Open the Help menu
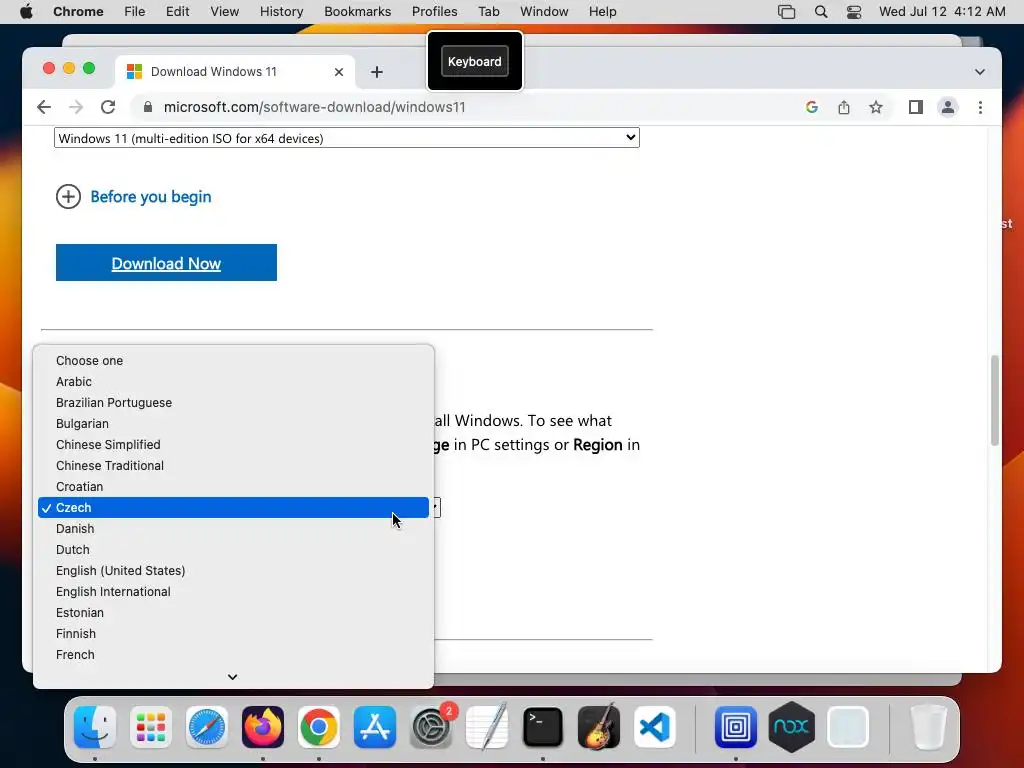Image resolution: width=1024 pixels, height=768 pixels. coord(602,12)
